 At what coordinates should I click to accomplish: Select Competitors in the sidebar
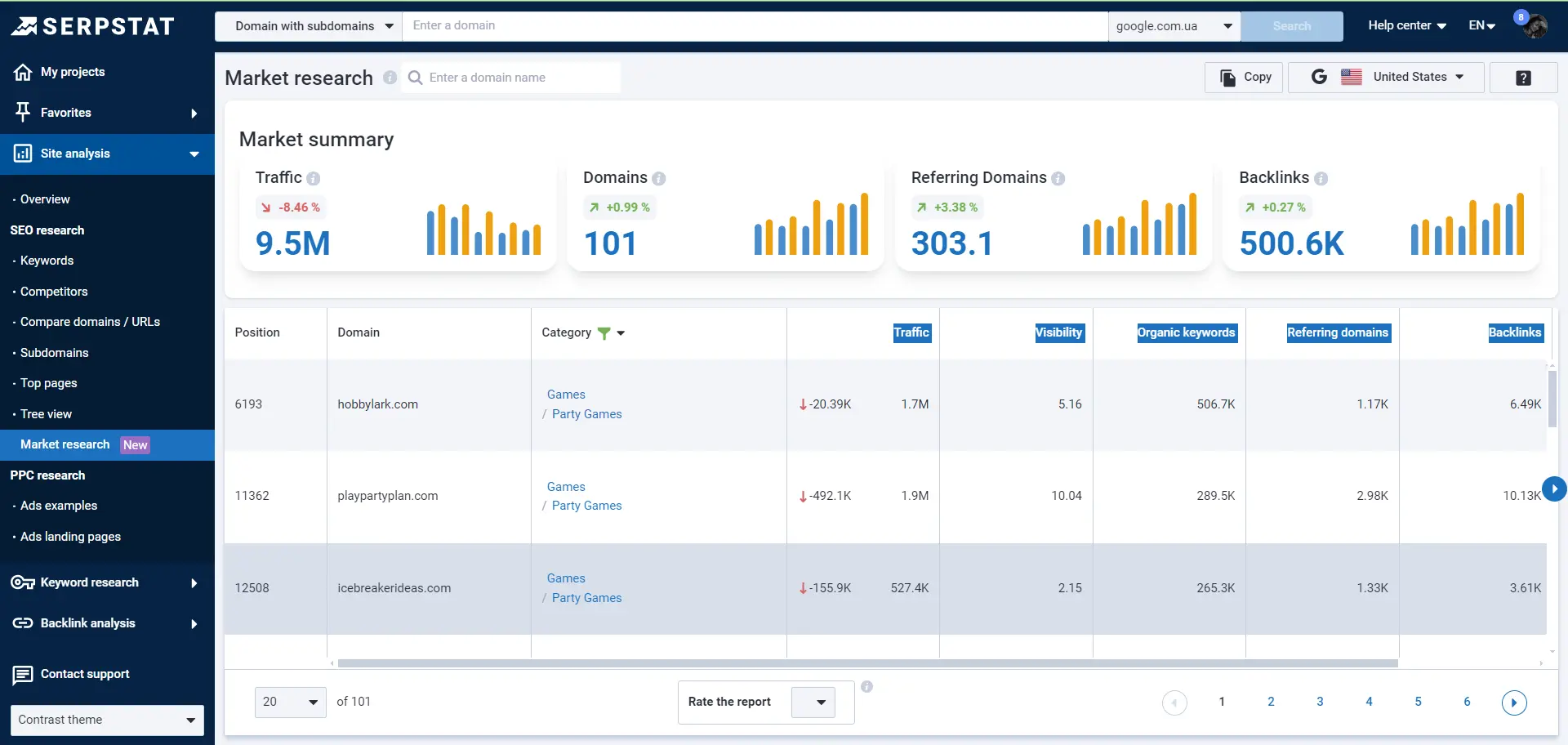54,292
